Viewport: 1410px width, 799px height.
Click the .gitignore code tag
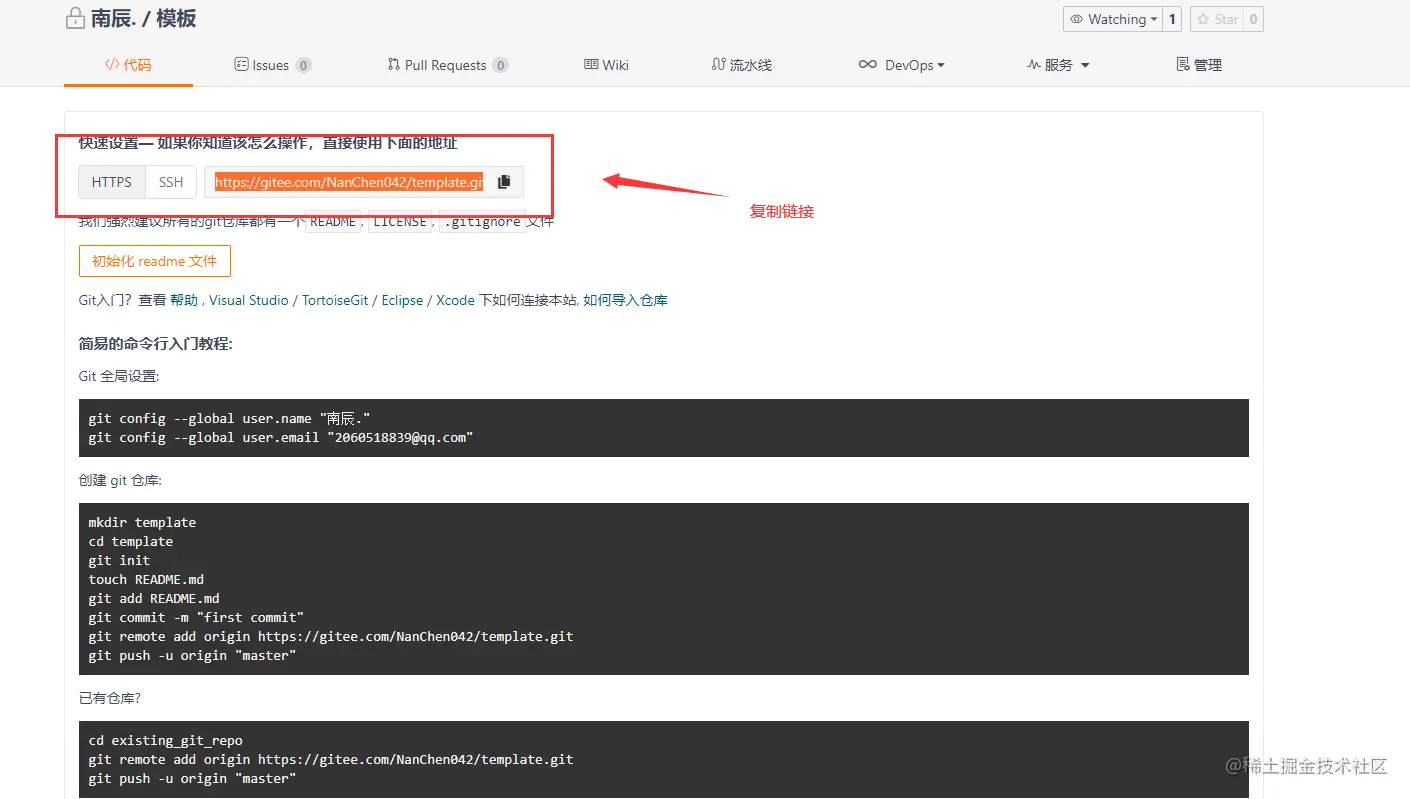click(x=482, y=222)
